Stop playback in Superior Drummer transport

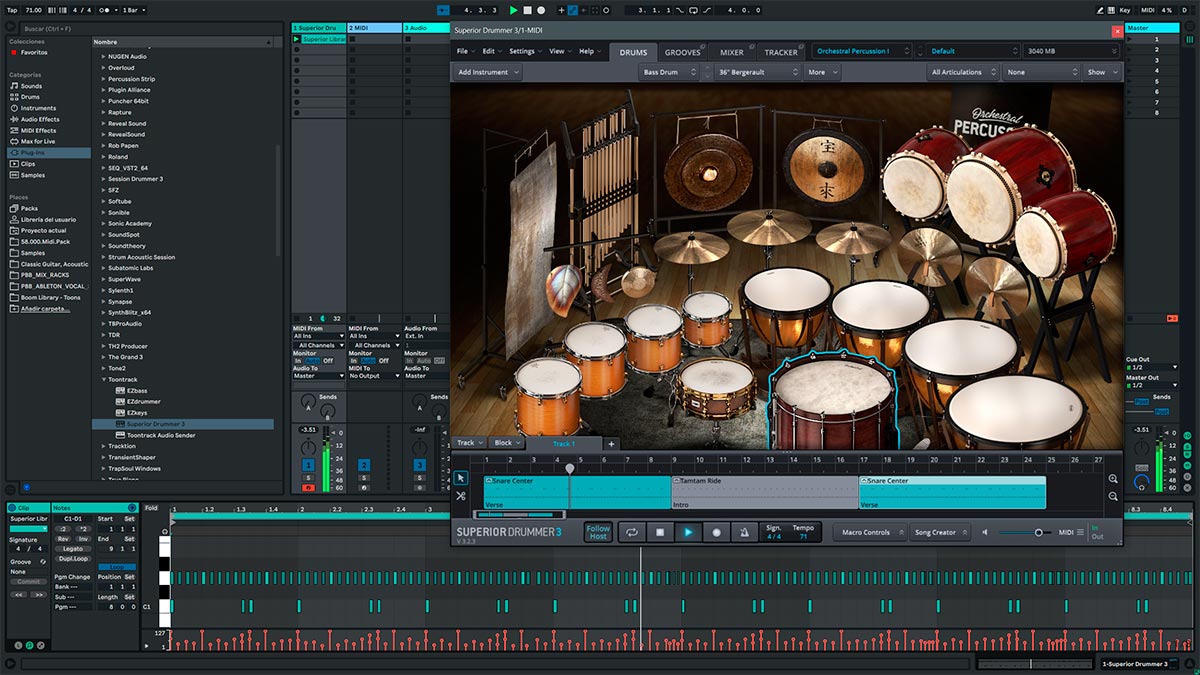point(660,532)
